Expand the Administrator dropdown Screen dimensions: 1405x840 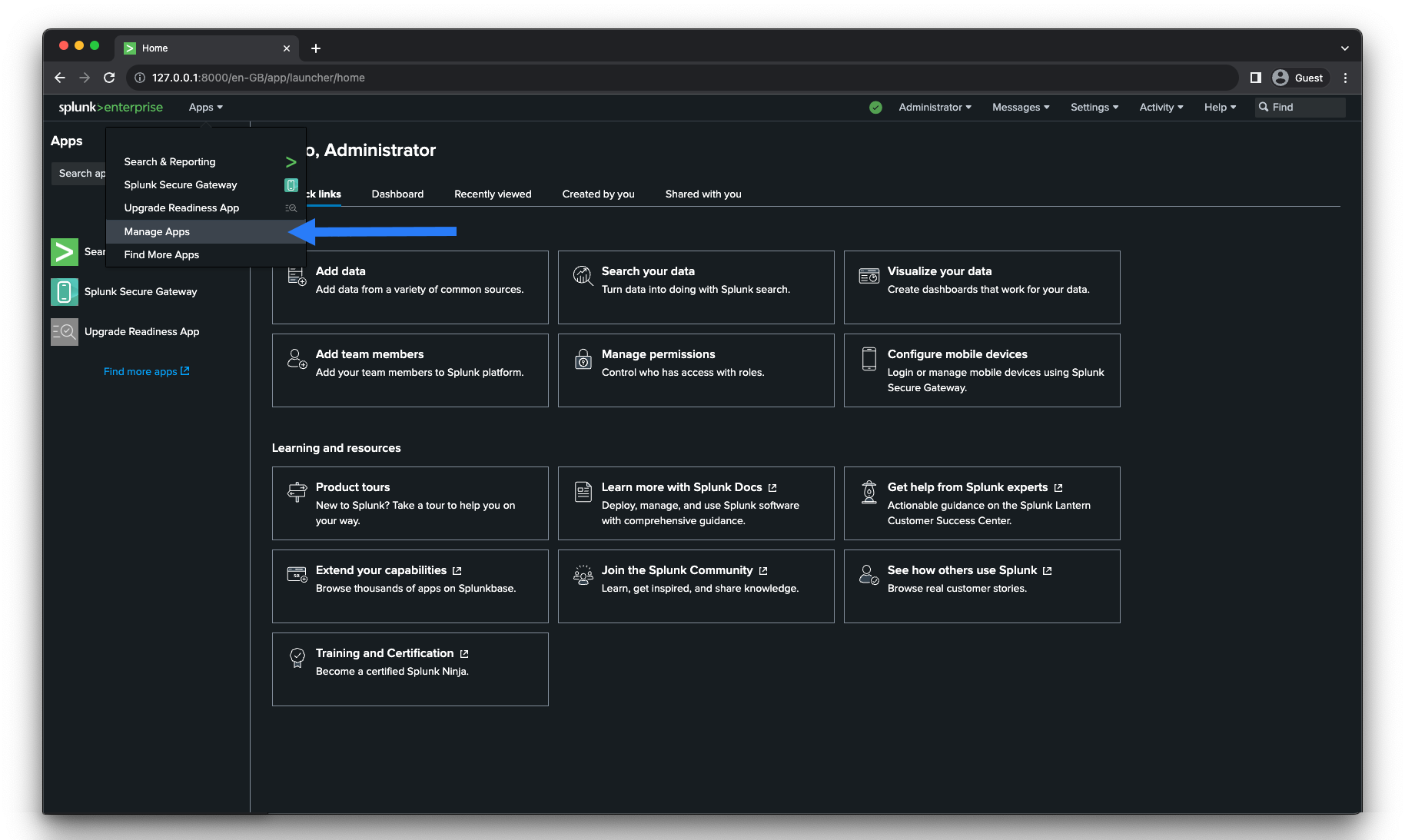[x=935, y=108]
